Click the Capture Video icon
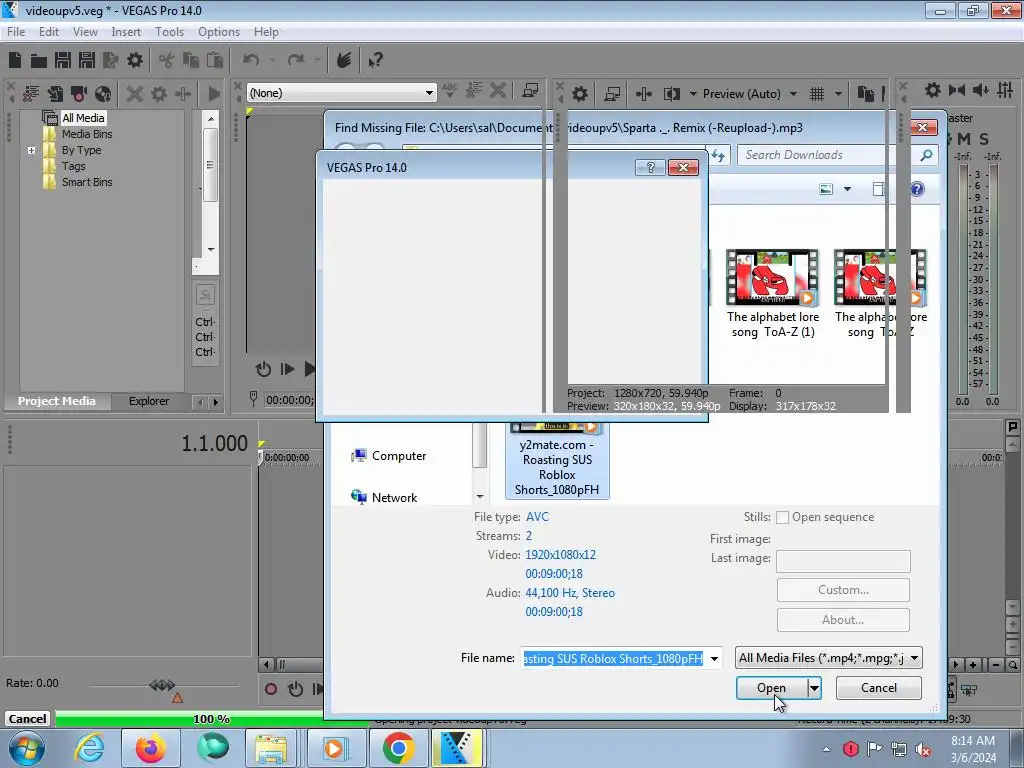The image size is (1024, 768). pyautogui.click(x=79, y=94)
